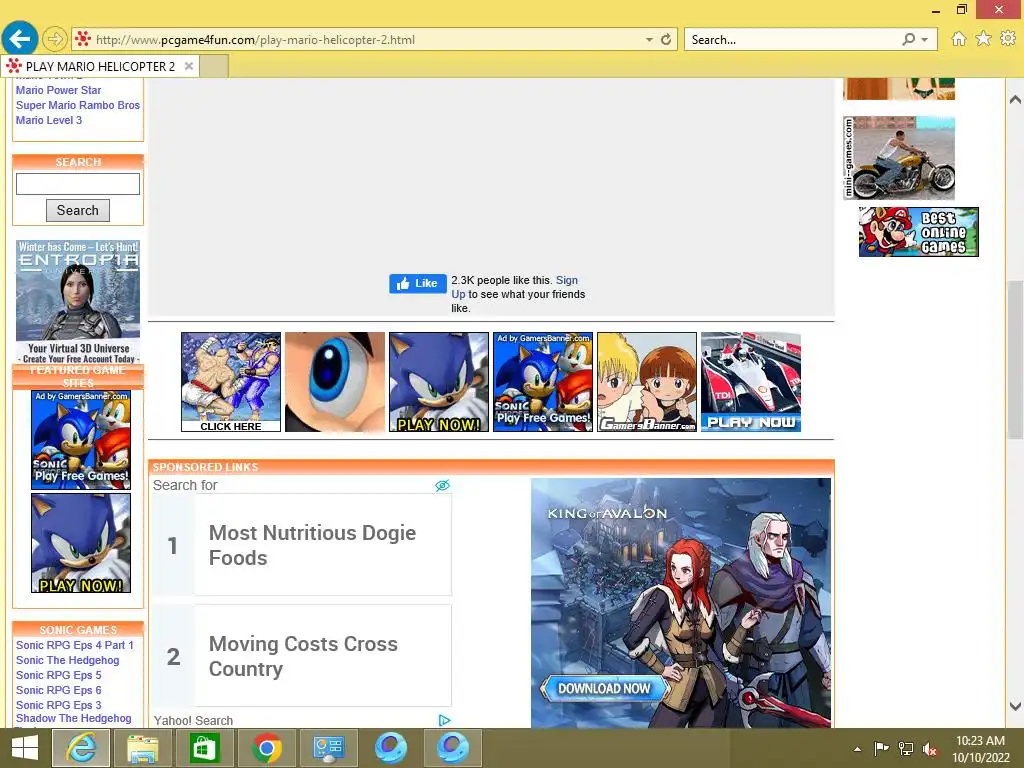Click the Sonic PLAY NOW banner in the ad row
This screenshot has height=768, width=1024.
click(439, 382)
